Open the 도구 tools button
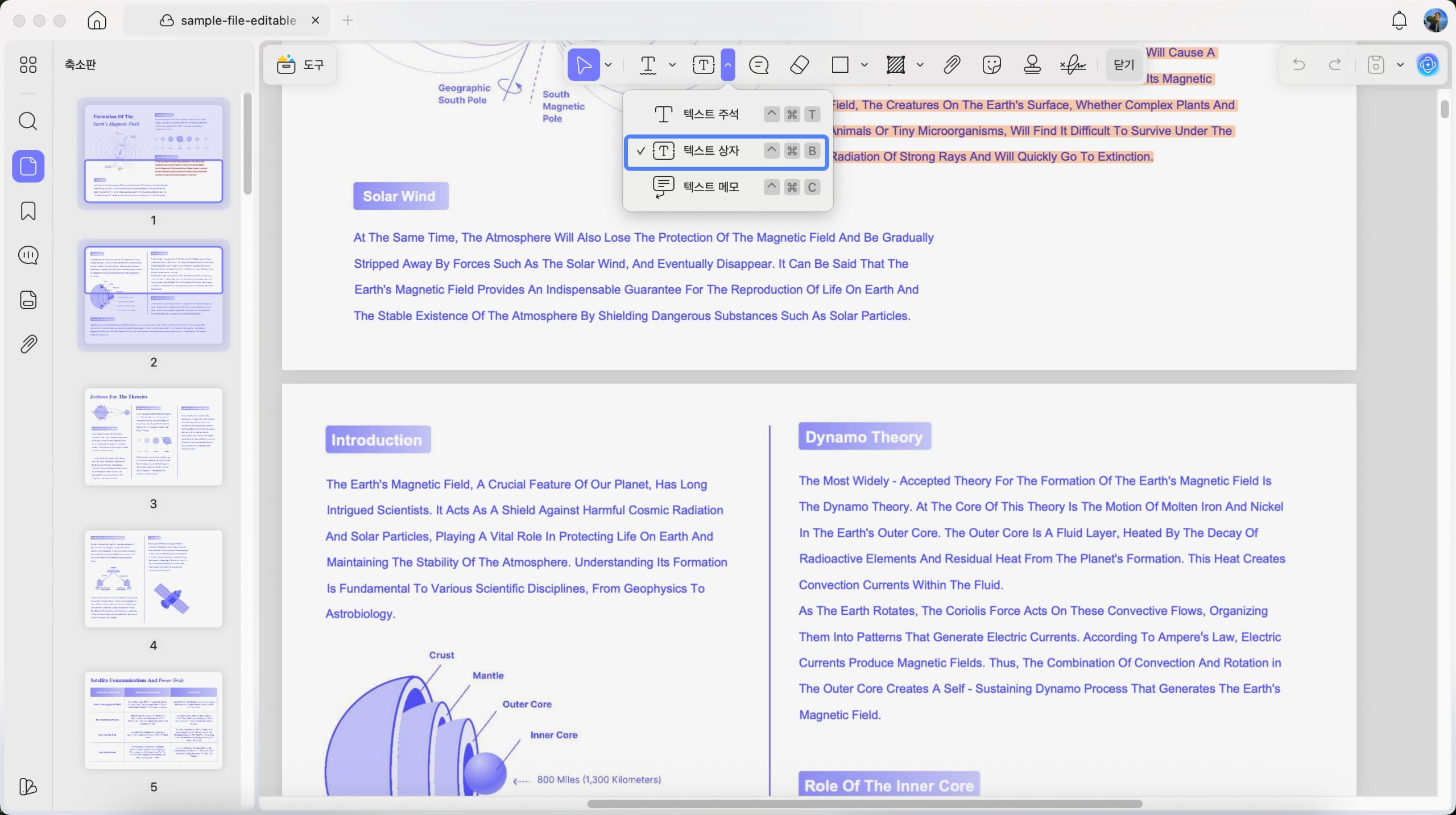The width and height of the screenshot is (1456, 815). (x=300, y=65)
